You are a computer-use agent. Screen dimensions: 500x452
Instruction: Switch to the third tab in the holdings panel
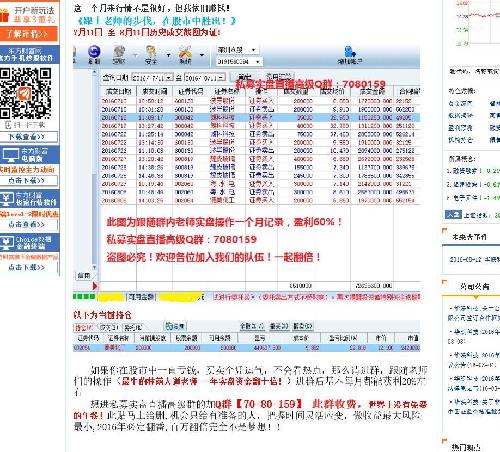tap(133, 328)
